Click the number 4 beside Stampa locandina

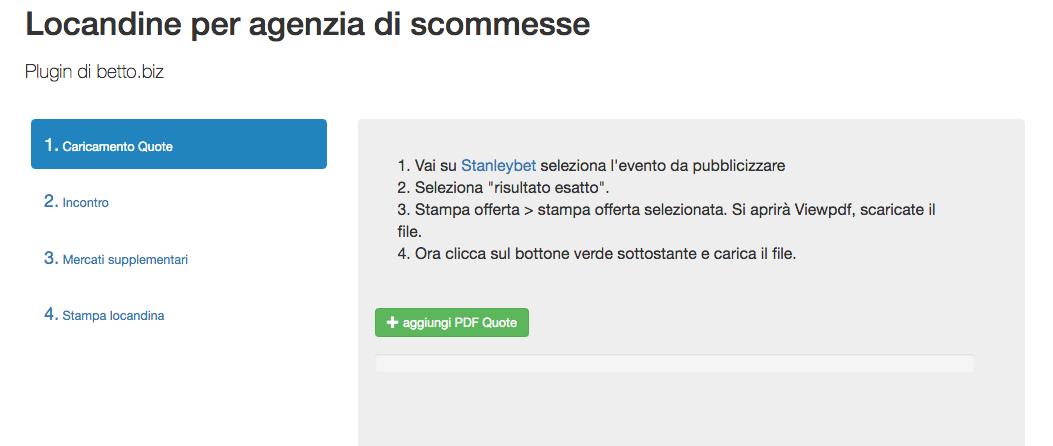(x=50, y=314)
